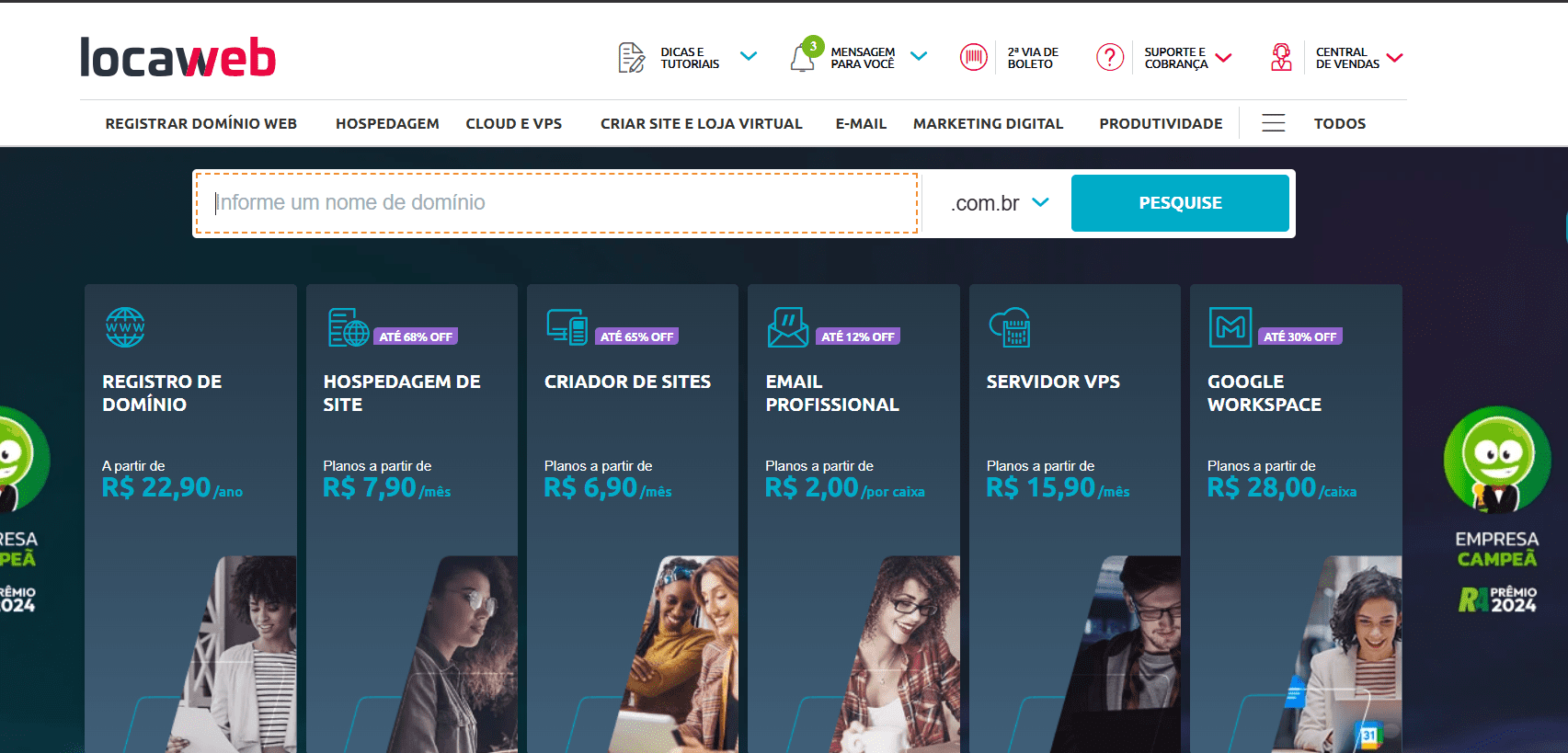Image resolution: width=1568 pixels, height=753 pixels.
Task: Click the Pesquise button
Action: (1180, 203)
